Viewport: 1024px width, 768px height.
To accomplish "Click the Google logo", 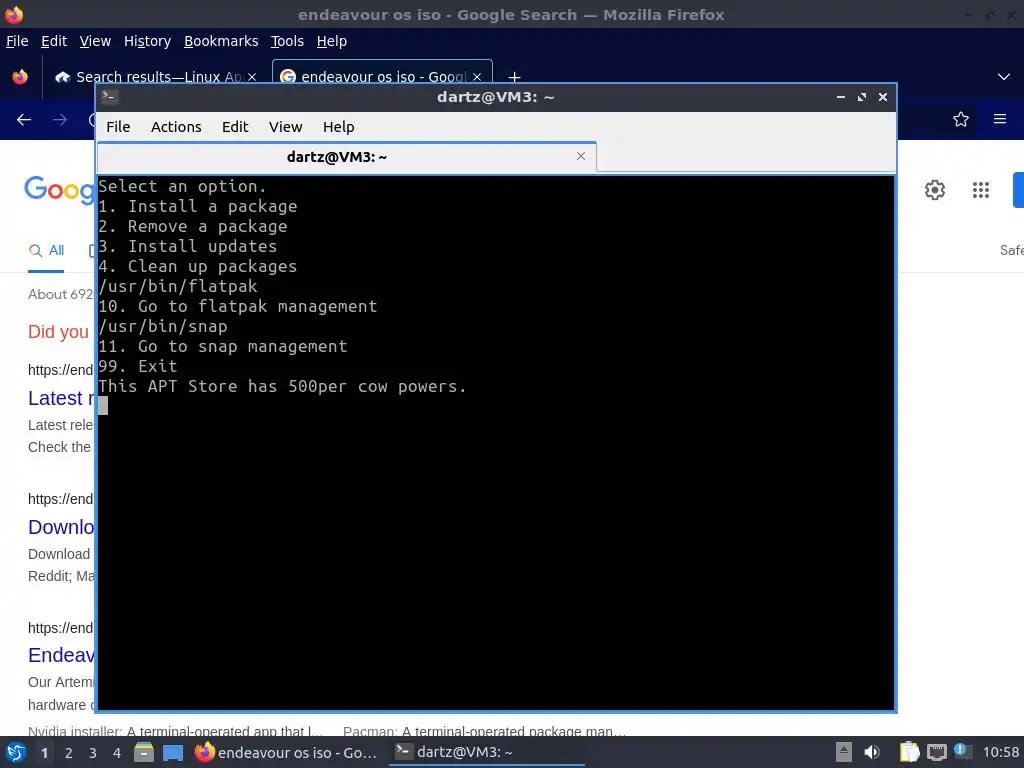I will (59, 190).
